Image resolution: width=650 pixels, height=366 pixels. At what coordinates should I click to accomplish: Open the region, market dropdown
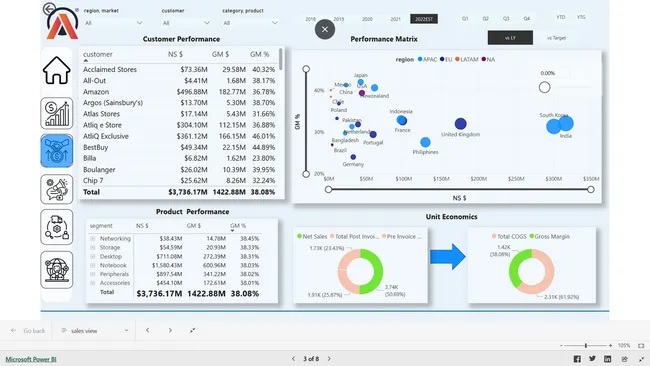[114, 23]
